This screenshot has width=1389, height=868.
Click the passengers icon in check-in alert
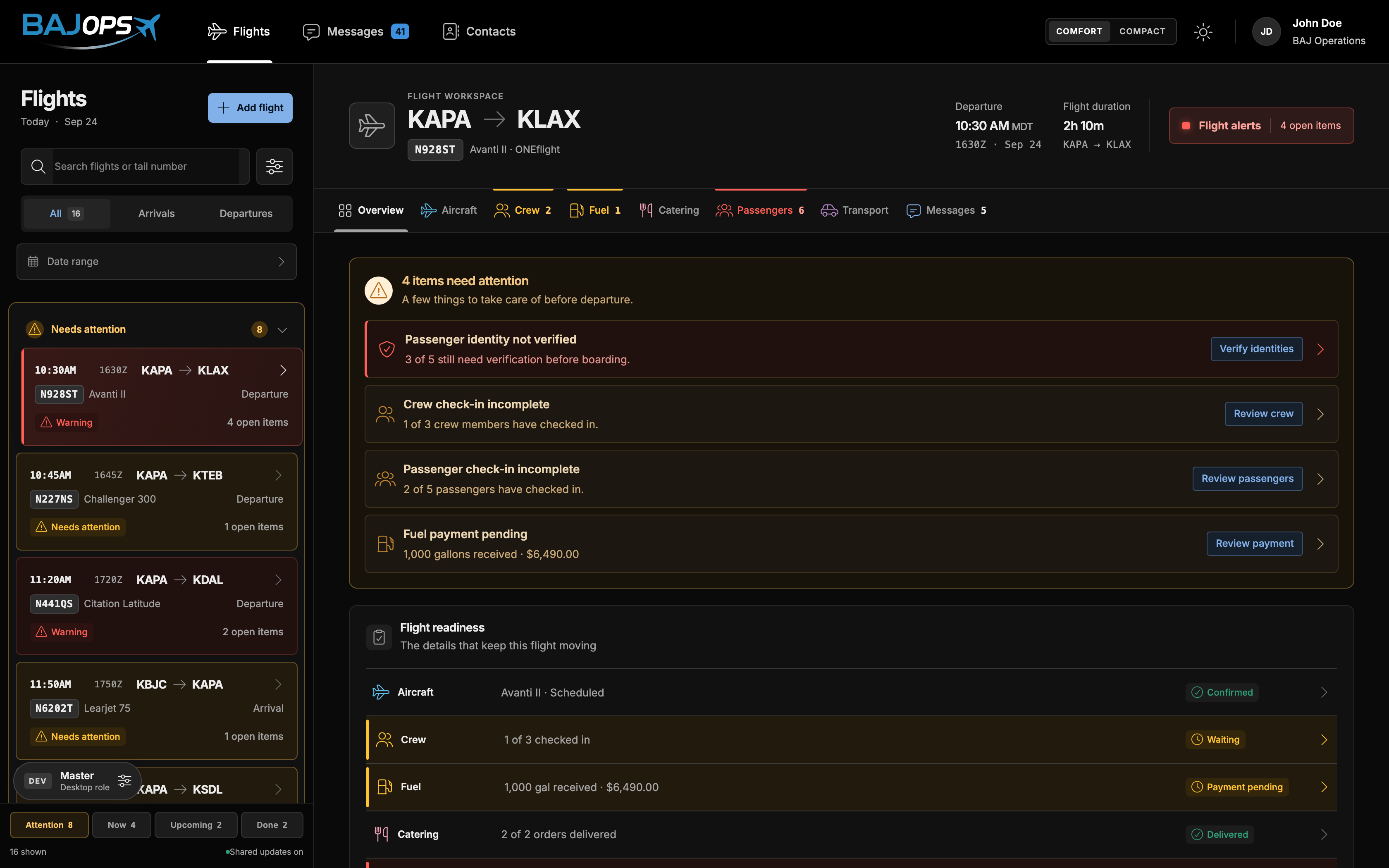pyautogui.click(x=385, y=479)
